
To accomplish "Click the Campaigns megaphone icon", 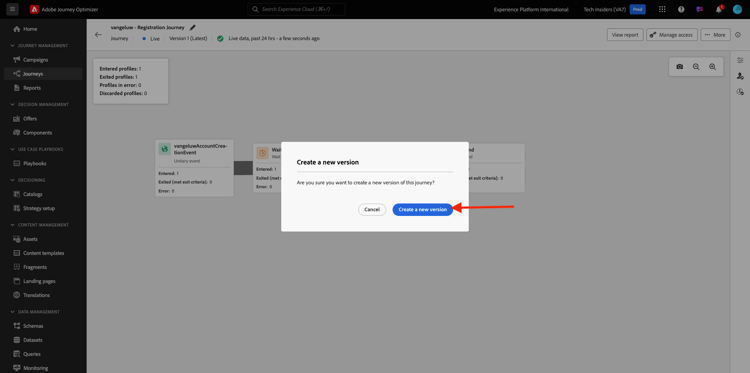I will tap(17, 60).
